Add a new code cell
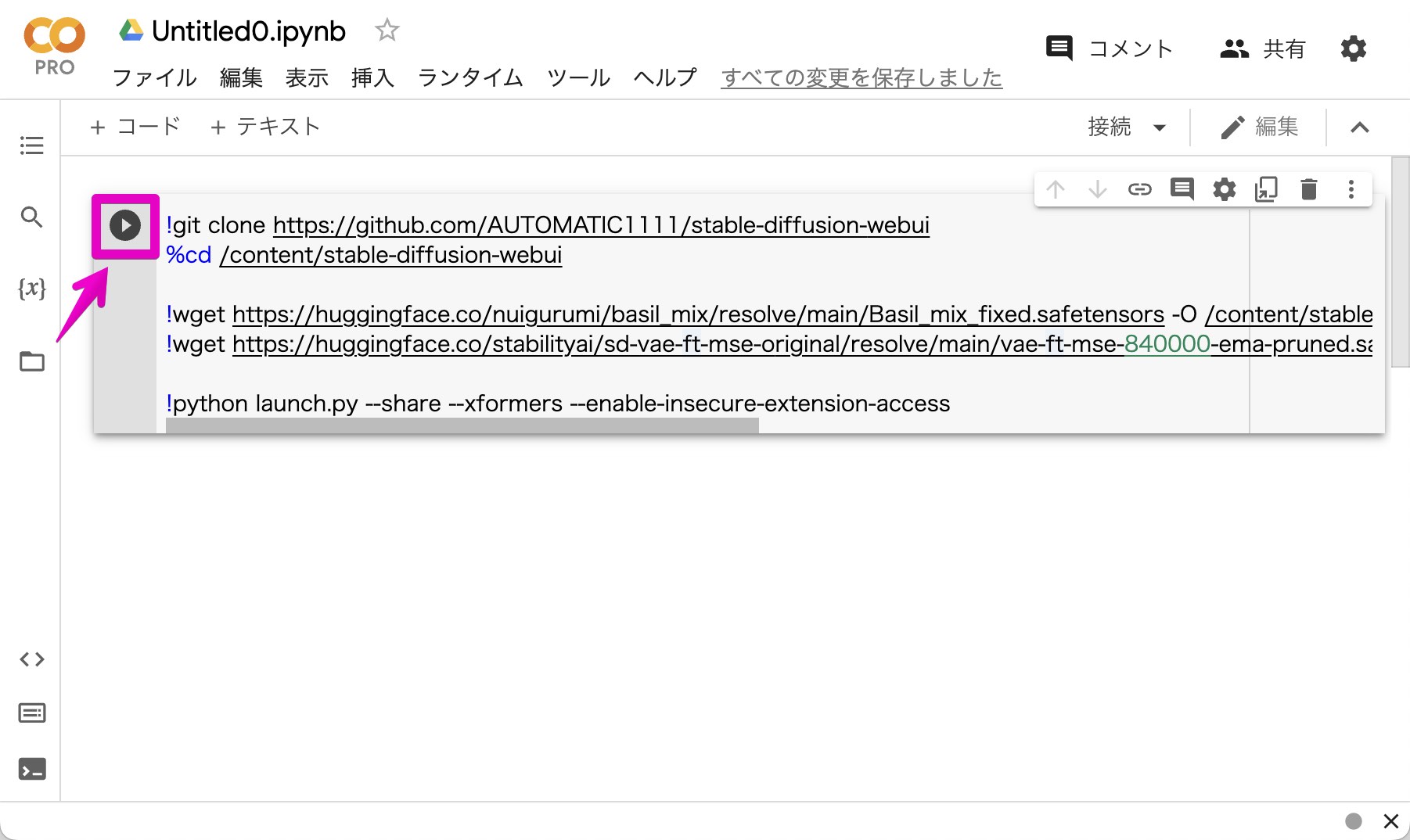Viewport: 1410px width, 840px height. pyautogui.click(x=135, y=127)
